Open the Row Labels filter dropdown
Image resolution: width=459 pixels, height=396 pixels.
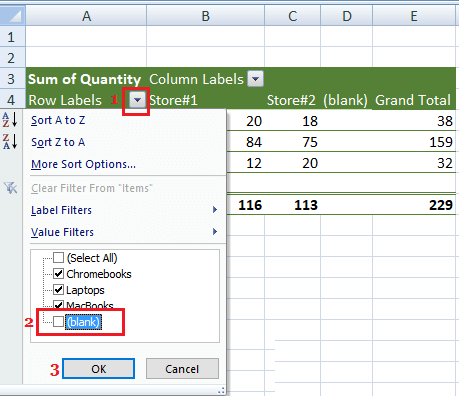(137, 100)
